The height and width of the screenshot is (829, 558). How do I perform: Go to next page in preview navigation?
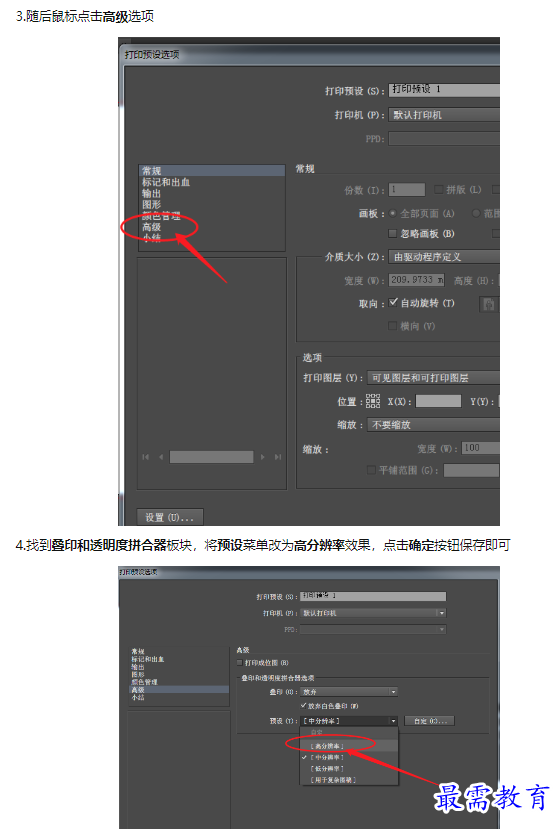click(262, 457)
